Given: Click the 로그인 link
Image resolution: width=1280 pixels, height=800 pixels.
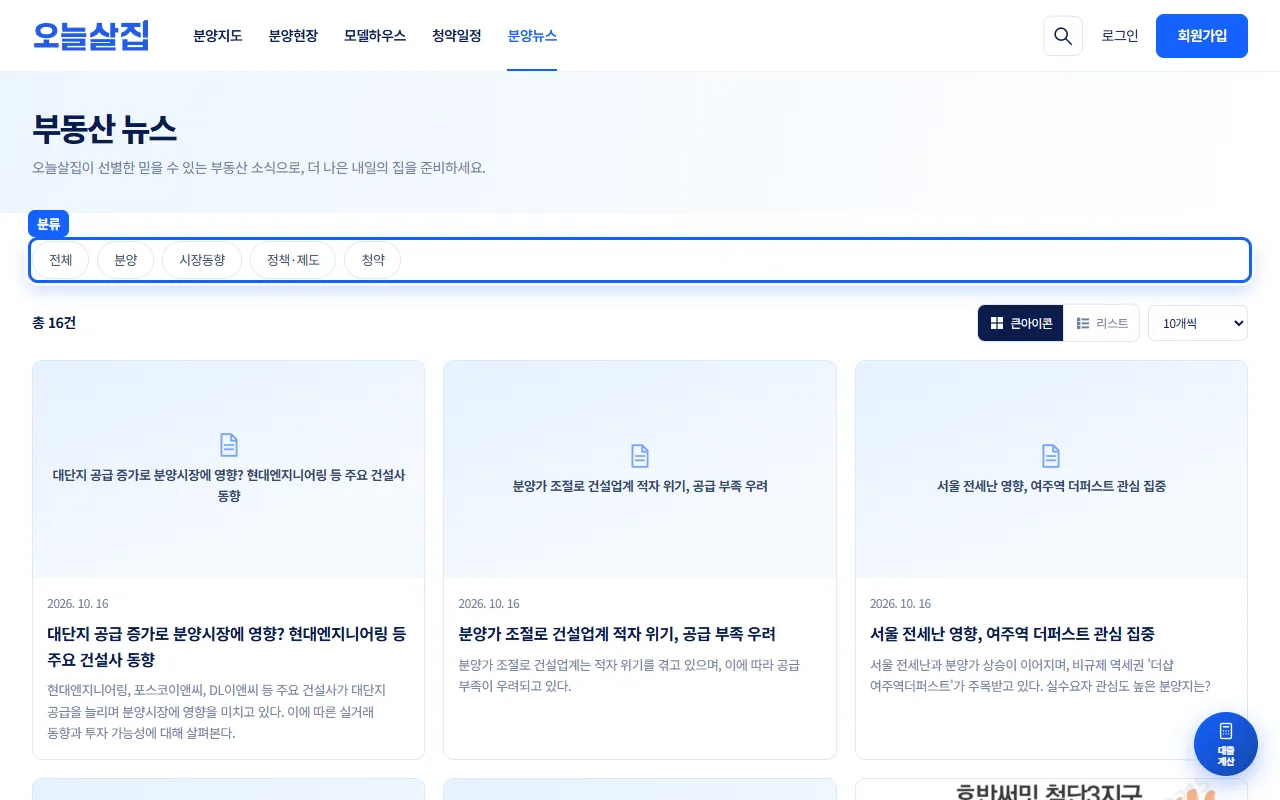Looking at the screenshot, I should coord(1120,36).
